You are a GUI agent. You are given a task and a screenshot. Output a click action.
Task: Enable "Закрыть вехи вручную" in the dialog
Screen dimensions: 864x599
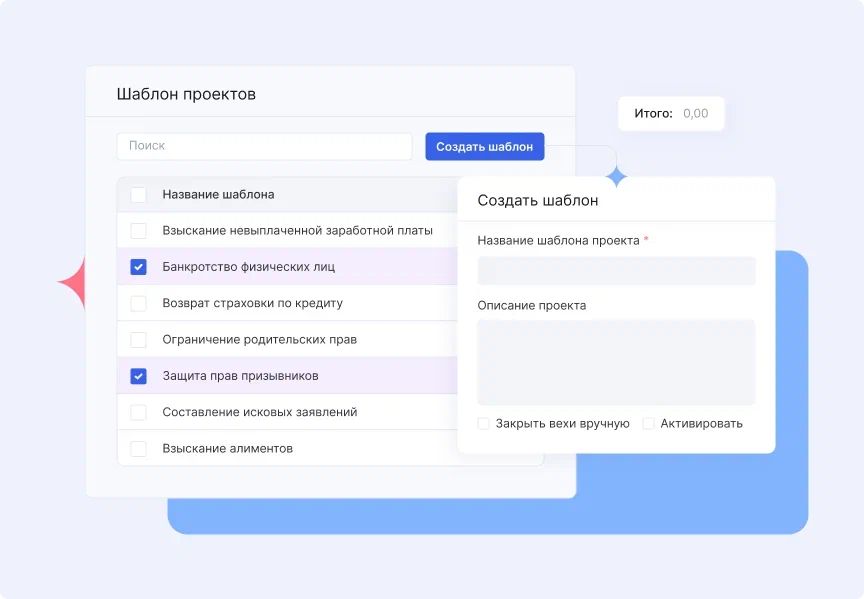click(x=483, y=423)
